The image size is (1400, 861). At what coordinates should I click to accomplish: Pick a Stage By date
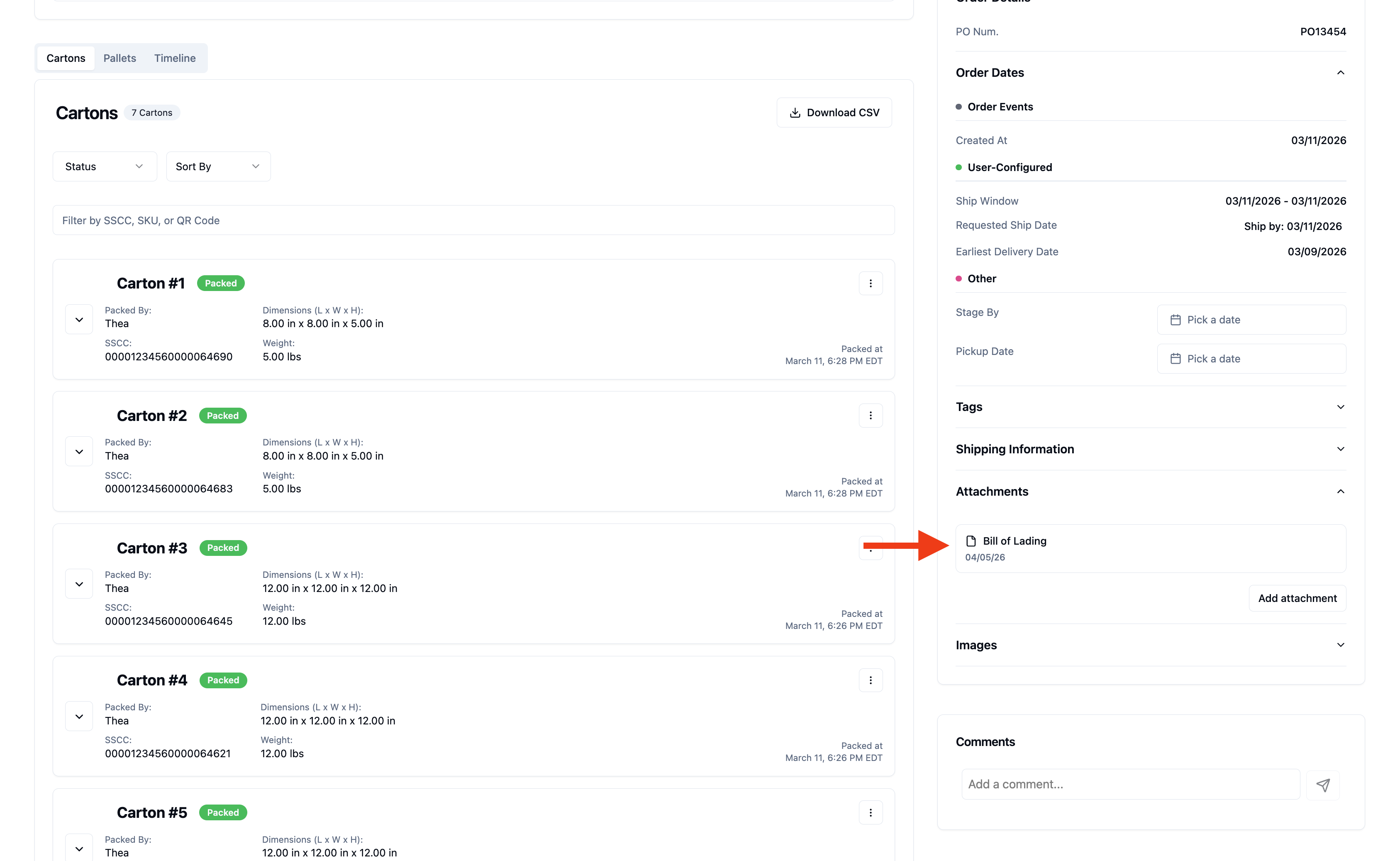tap(1251, 320)
